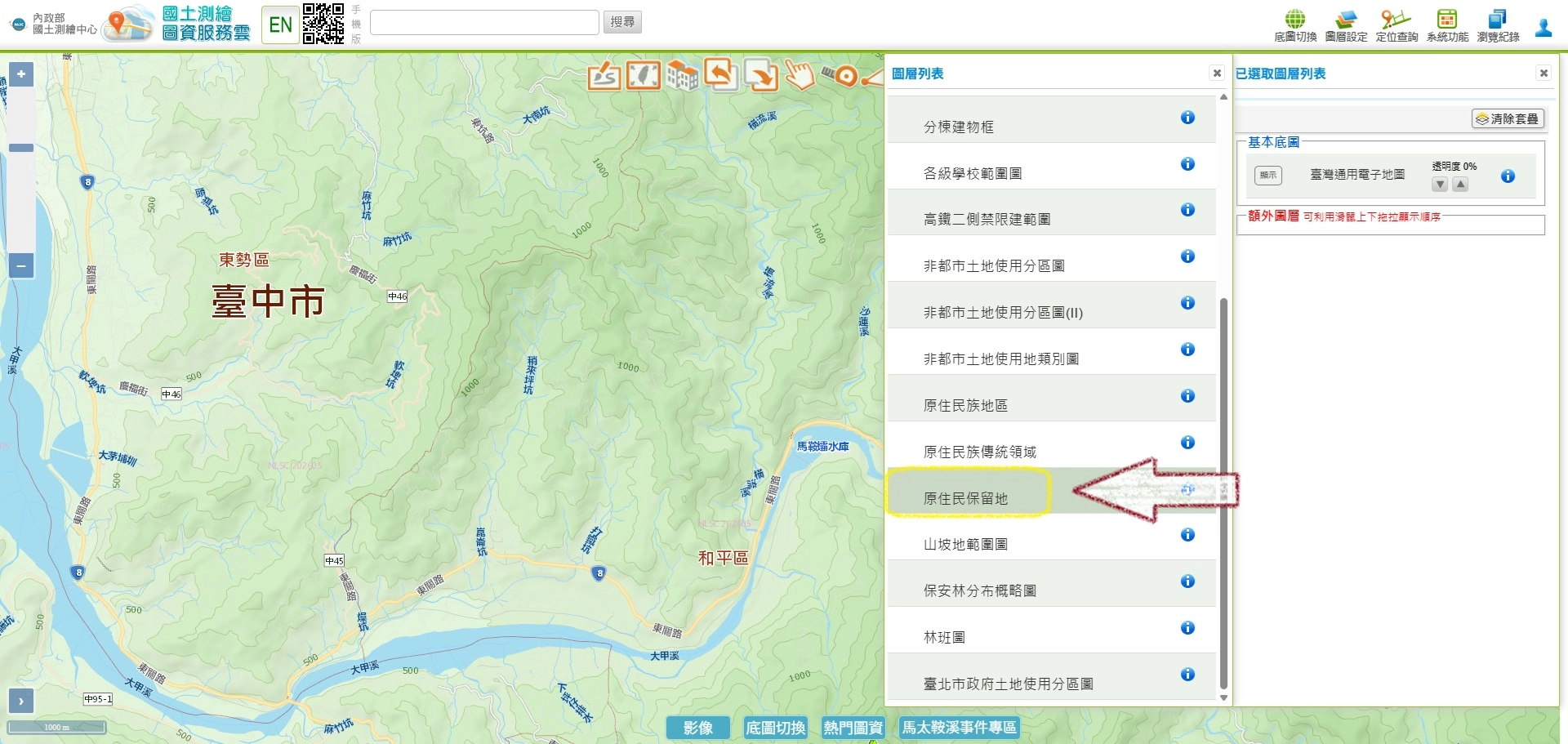Image resolution: width=1568 pixels, height=744 pixels.
Task: Expand the collapsed left side panel arrow
Action: 21,701
